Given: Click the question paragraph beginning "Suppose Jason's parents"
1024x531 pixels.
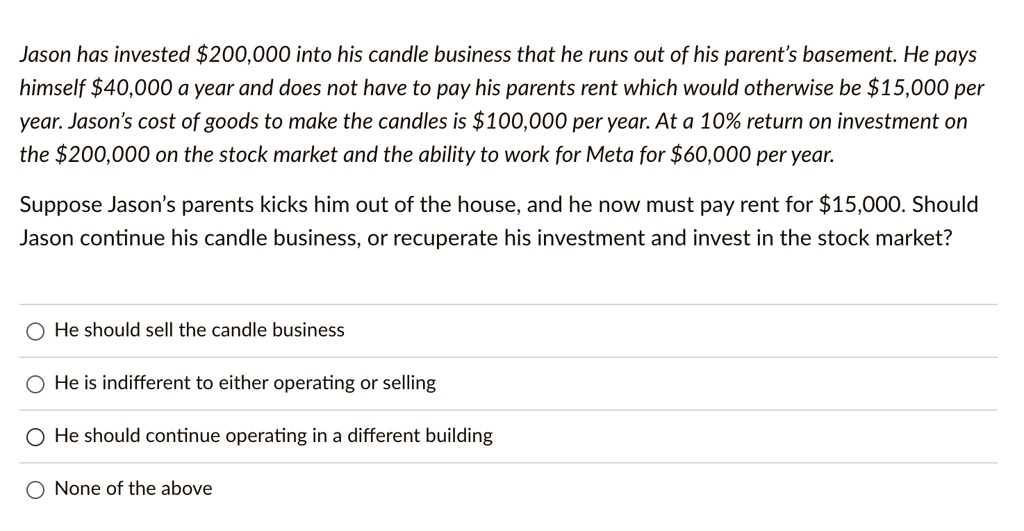Looking at the screenshot, I should pyautogui.click(x=499, y=221).
